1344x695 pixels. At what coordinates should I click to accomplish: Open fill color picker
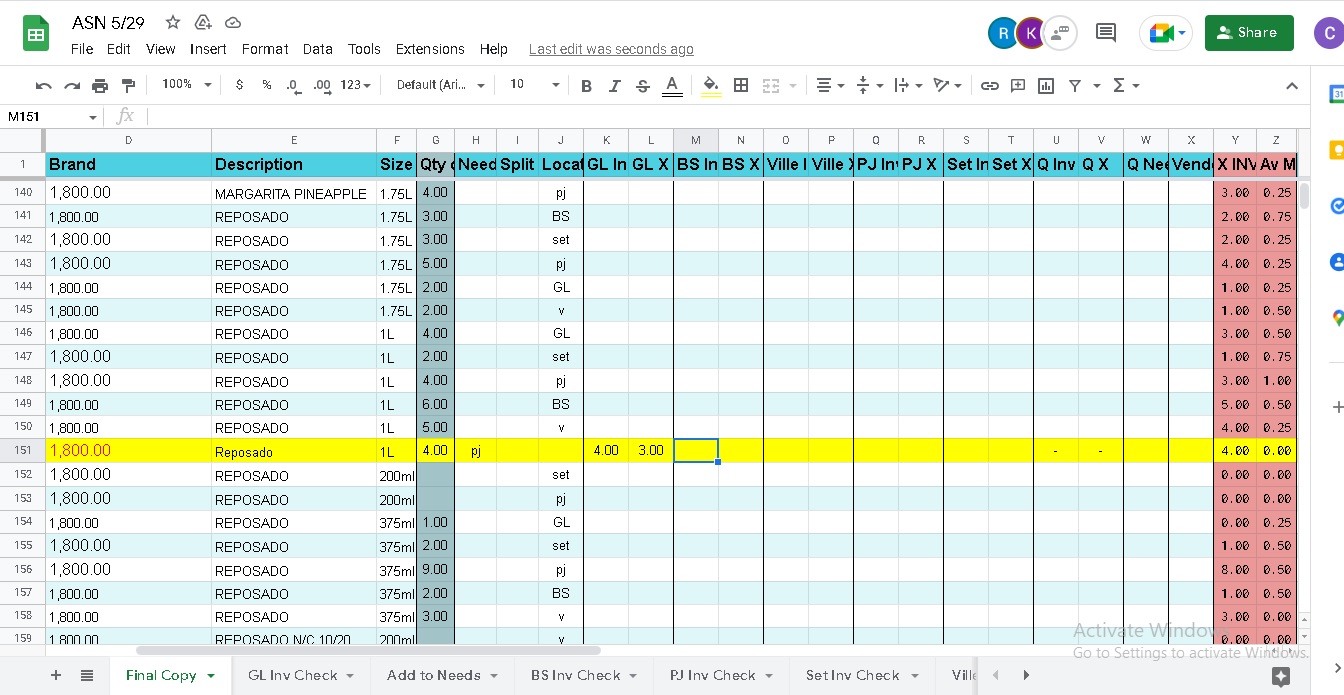(711, 86)
